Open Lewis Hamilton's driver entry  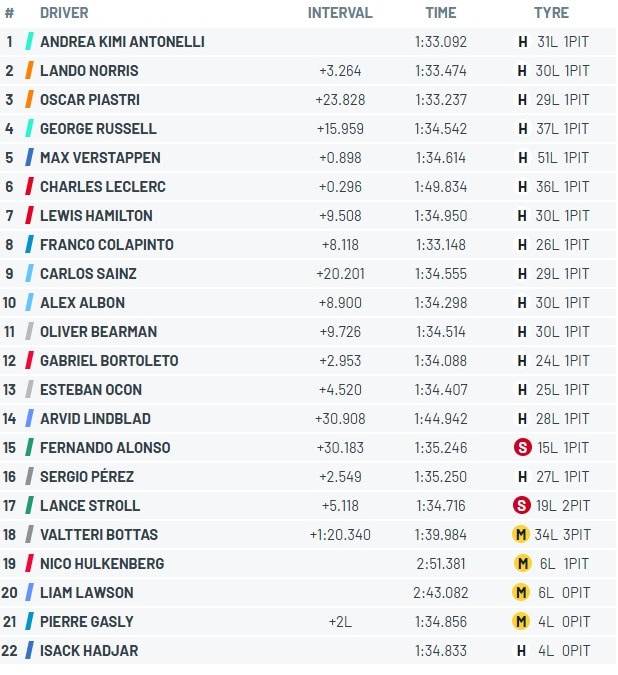pos(96,216)
